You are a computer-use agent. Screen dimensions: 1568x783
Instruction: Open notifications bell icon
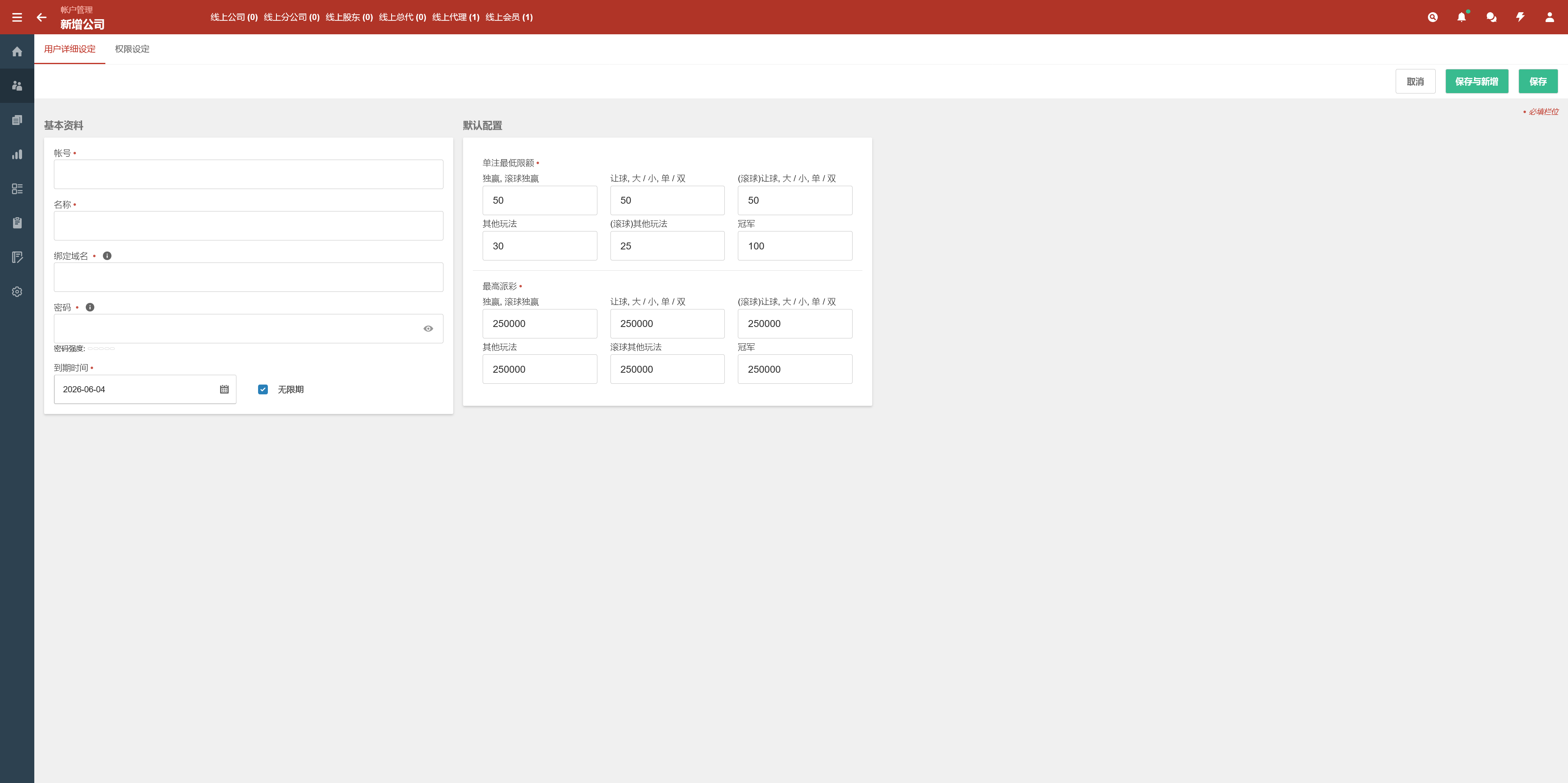[x=1461, y=17]
